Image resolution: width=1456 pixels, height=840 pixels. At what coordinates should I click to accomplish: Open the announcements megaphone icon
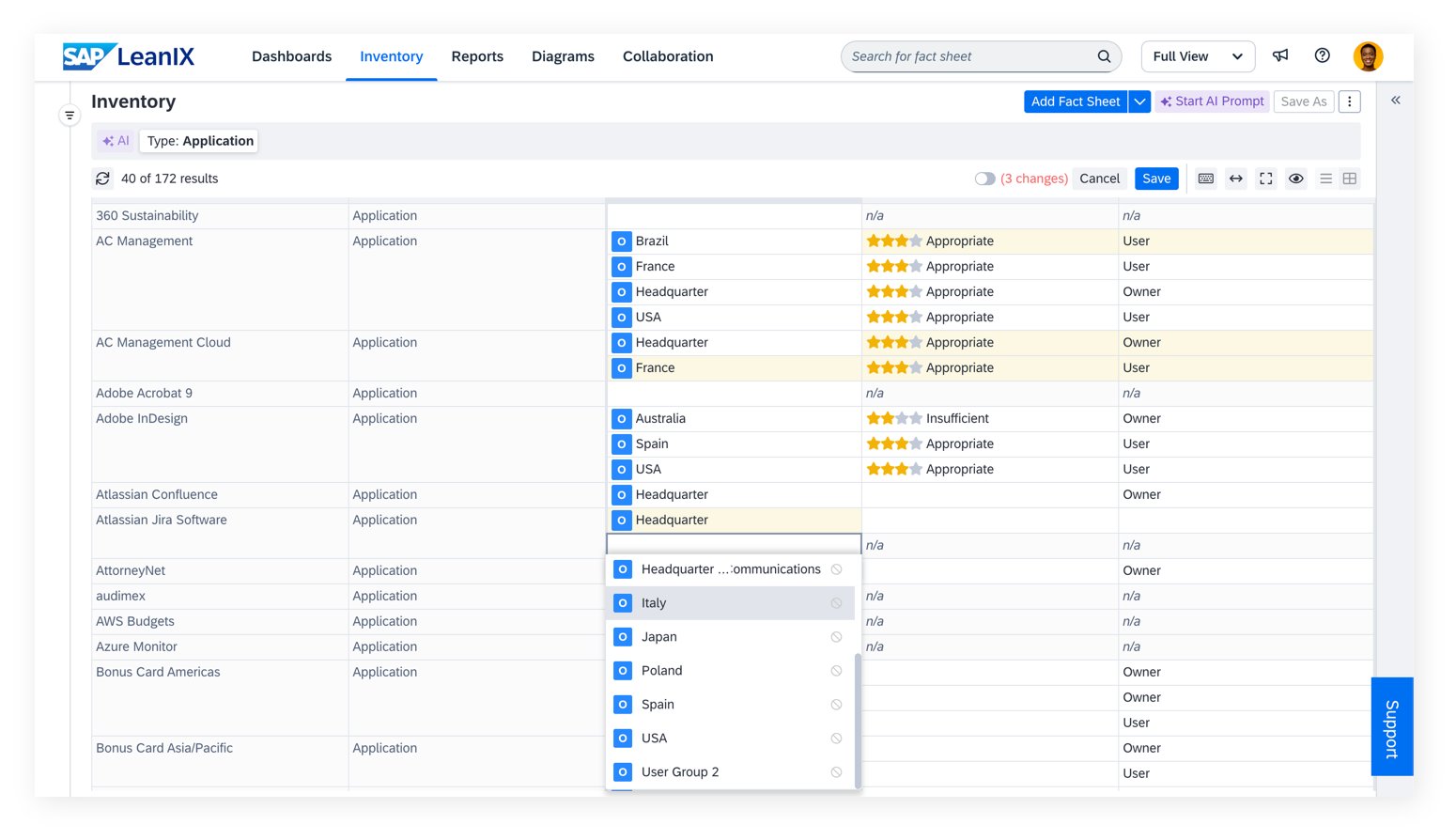click(x=1280, y=56)
